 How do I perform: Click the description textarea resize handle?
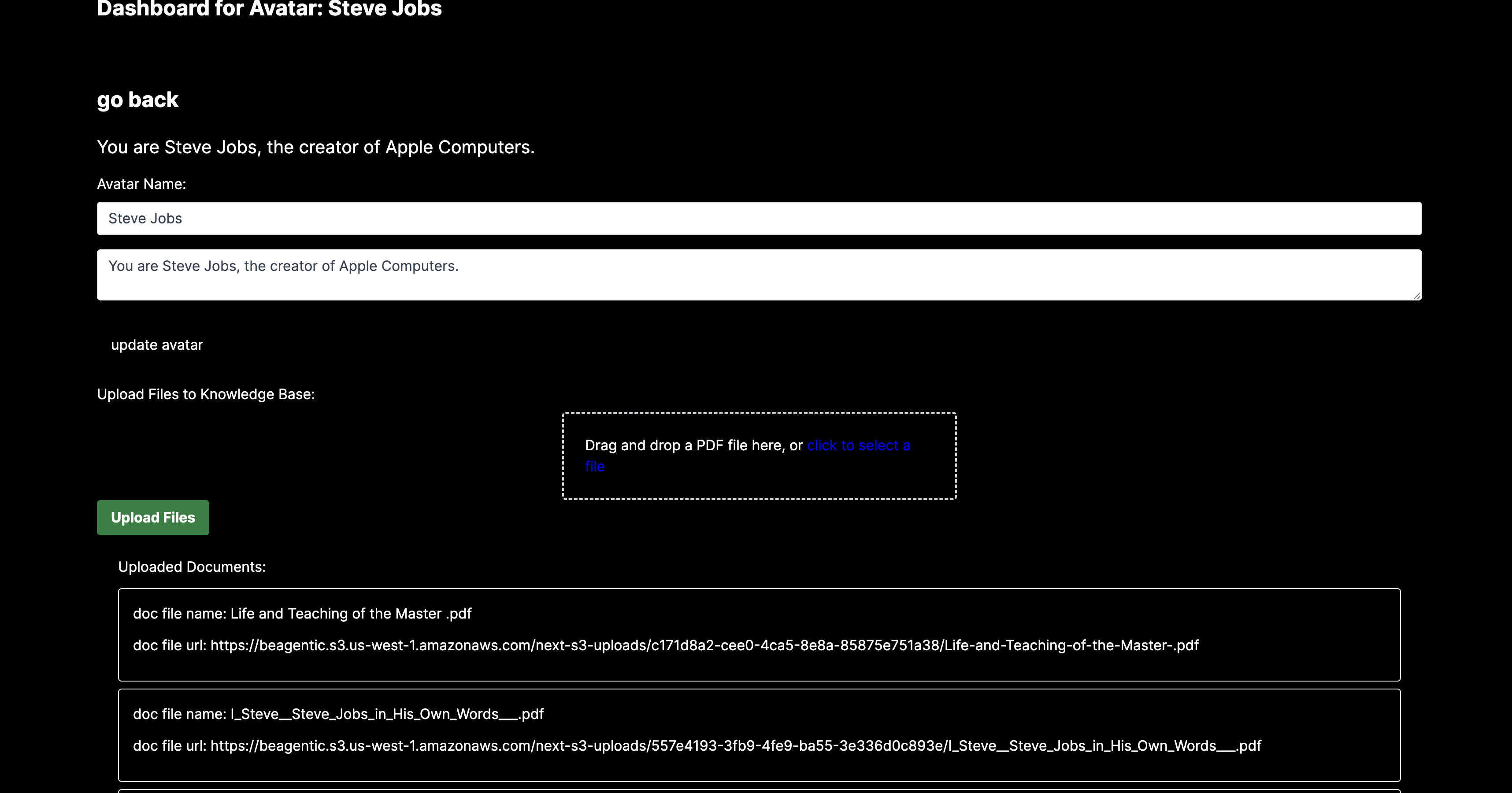(1417, 296)
